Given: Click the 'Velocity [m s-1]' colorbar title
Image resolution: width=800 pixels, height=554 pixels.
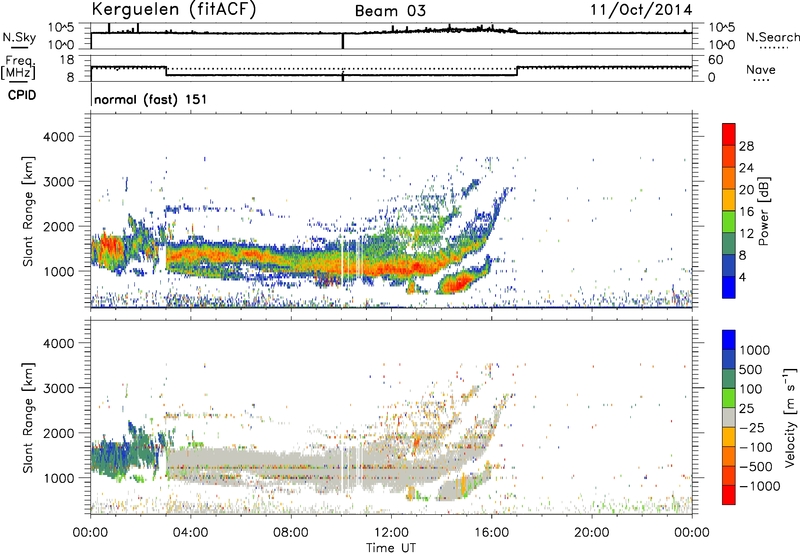Looking at the screenshot, I should coord(790,417).
